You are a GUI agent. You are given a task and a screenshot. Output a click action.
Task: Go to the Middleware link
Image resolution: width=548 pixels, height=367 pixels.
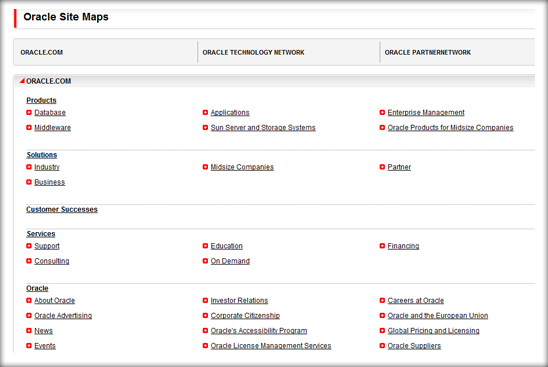52,128
